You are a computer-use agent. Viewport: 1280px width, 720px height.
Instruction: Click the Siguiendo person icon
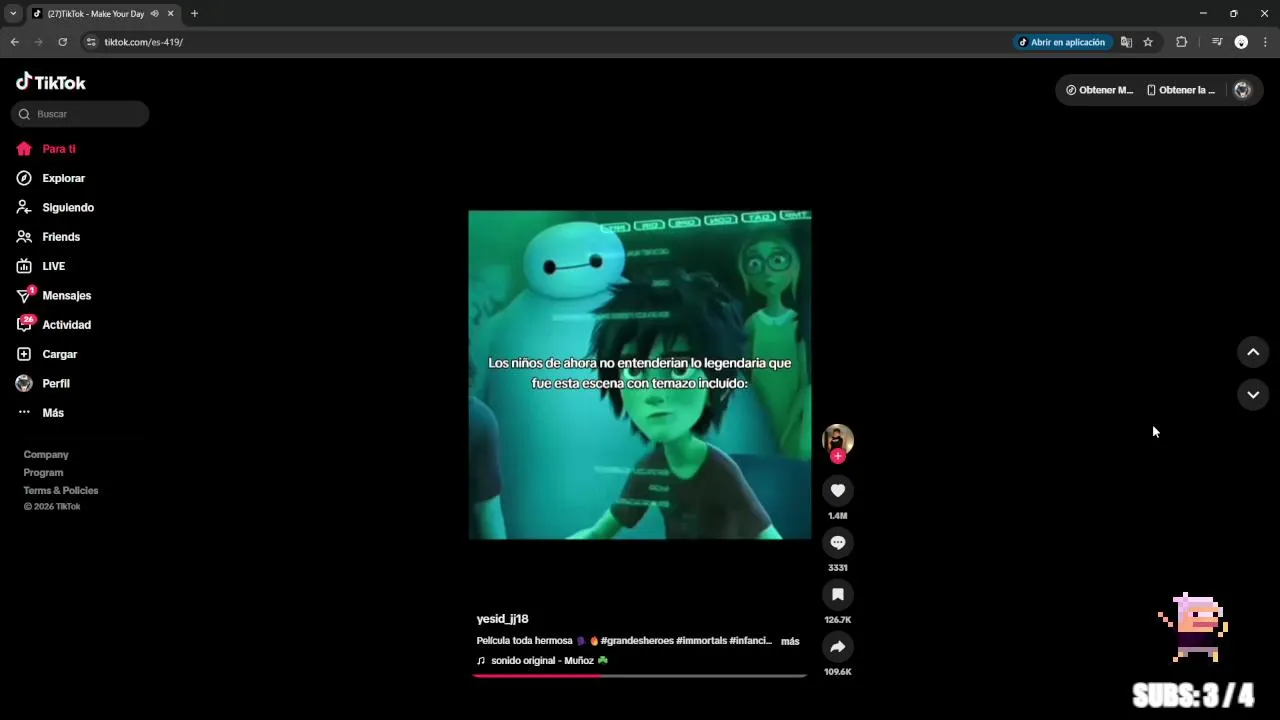(x=24, y=207)
